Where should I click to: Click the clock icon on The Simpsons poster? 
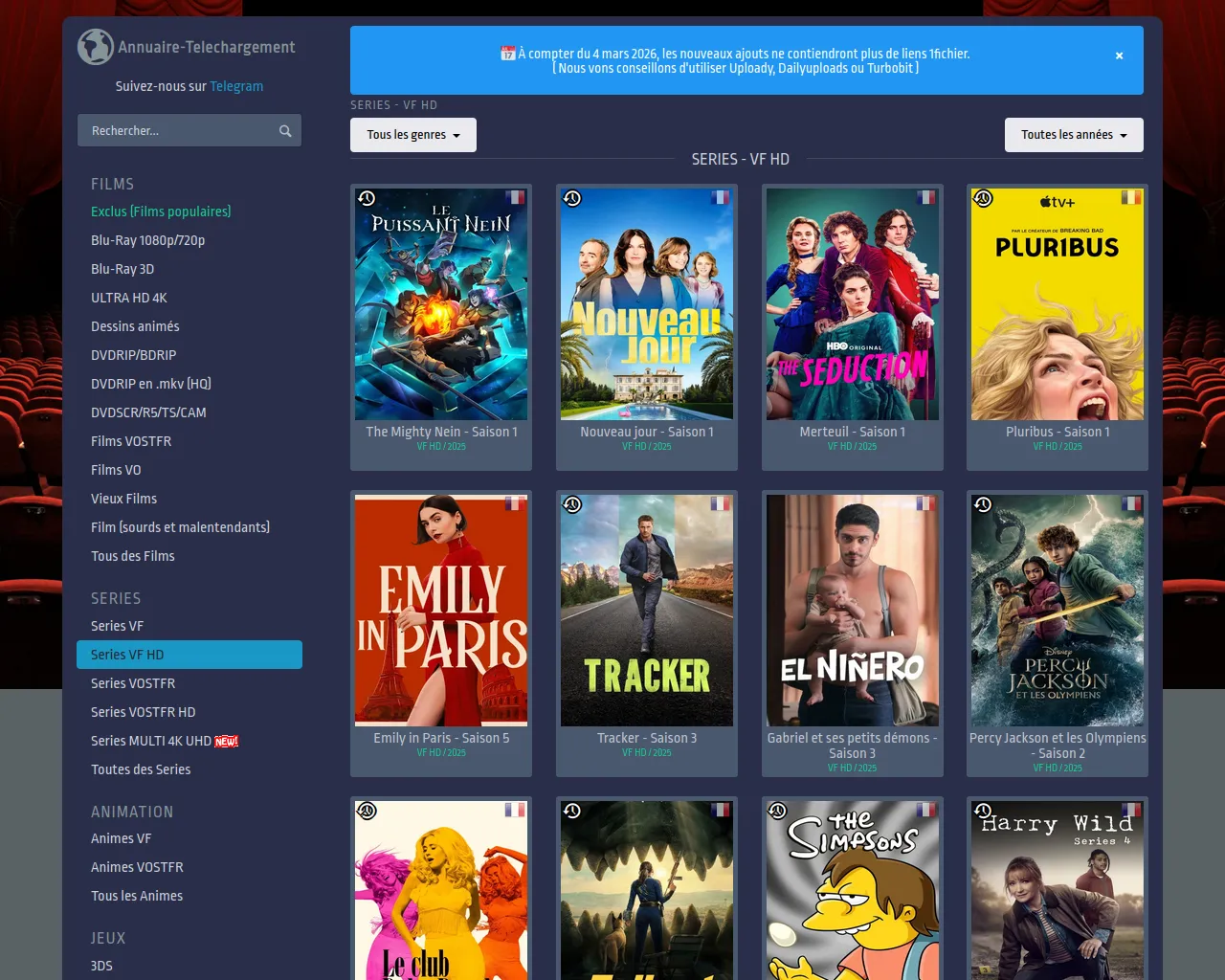(x=777, y=811)
